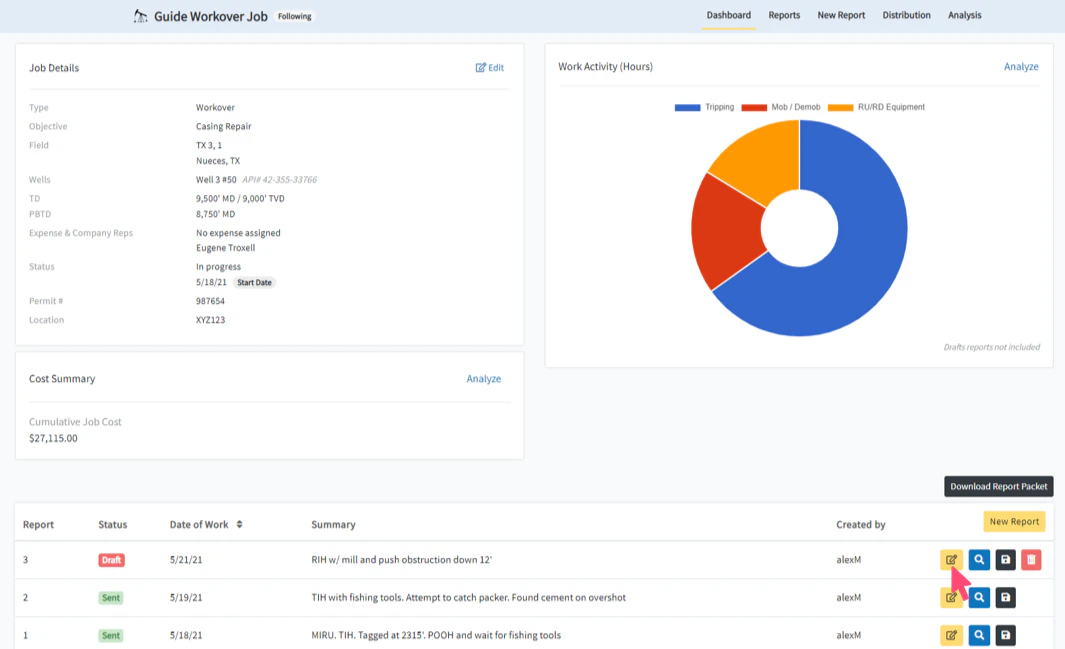
Task: Toggle the Following badge
Action: tap(294, 16)
